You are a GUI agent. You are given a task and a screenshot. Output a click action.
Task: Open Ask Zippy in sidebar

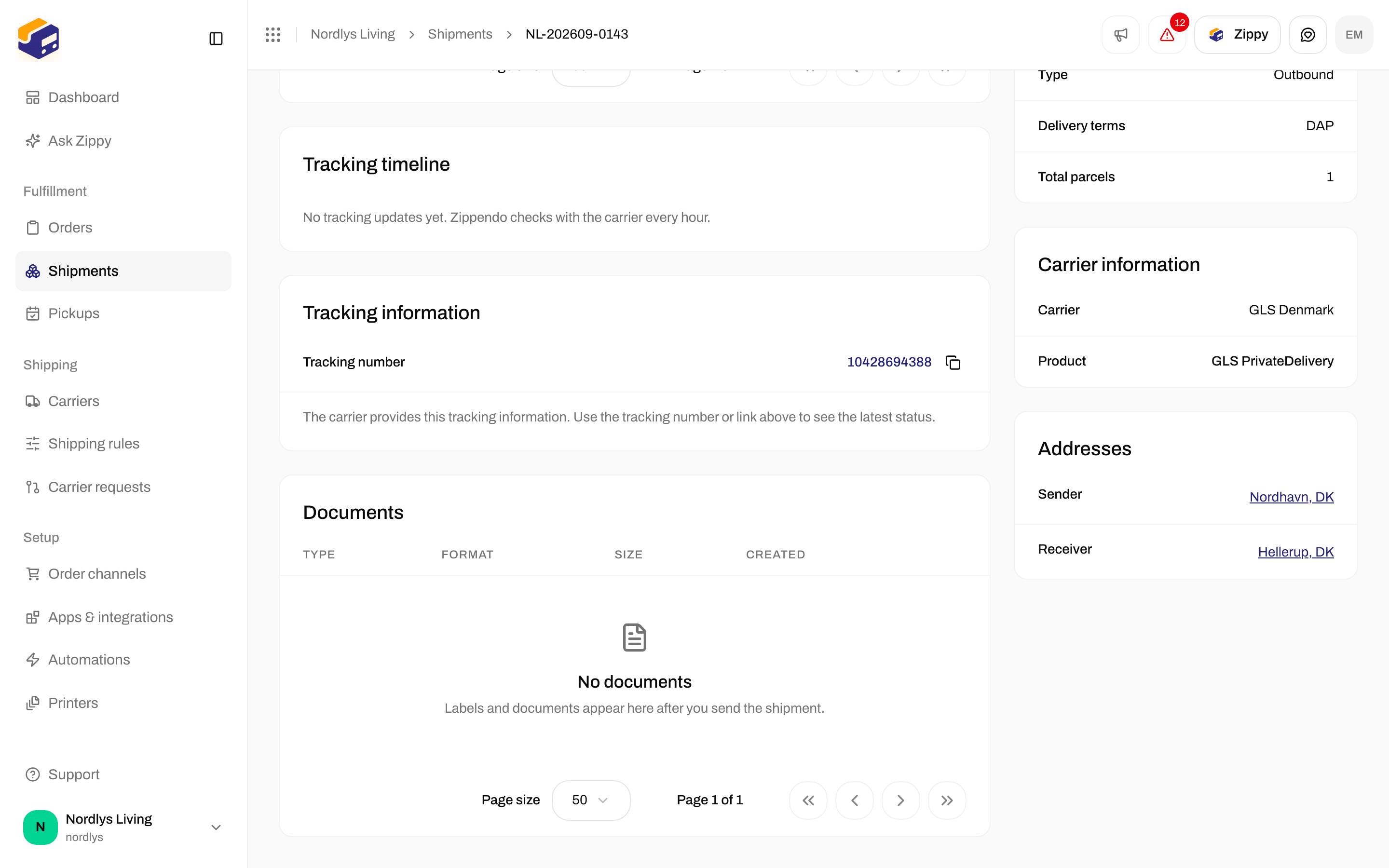point(123,141)
